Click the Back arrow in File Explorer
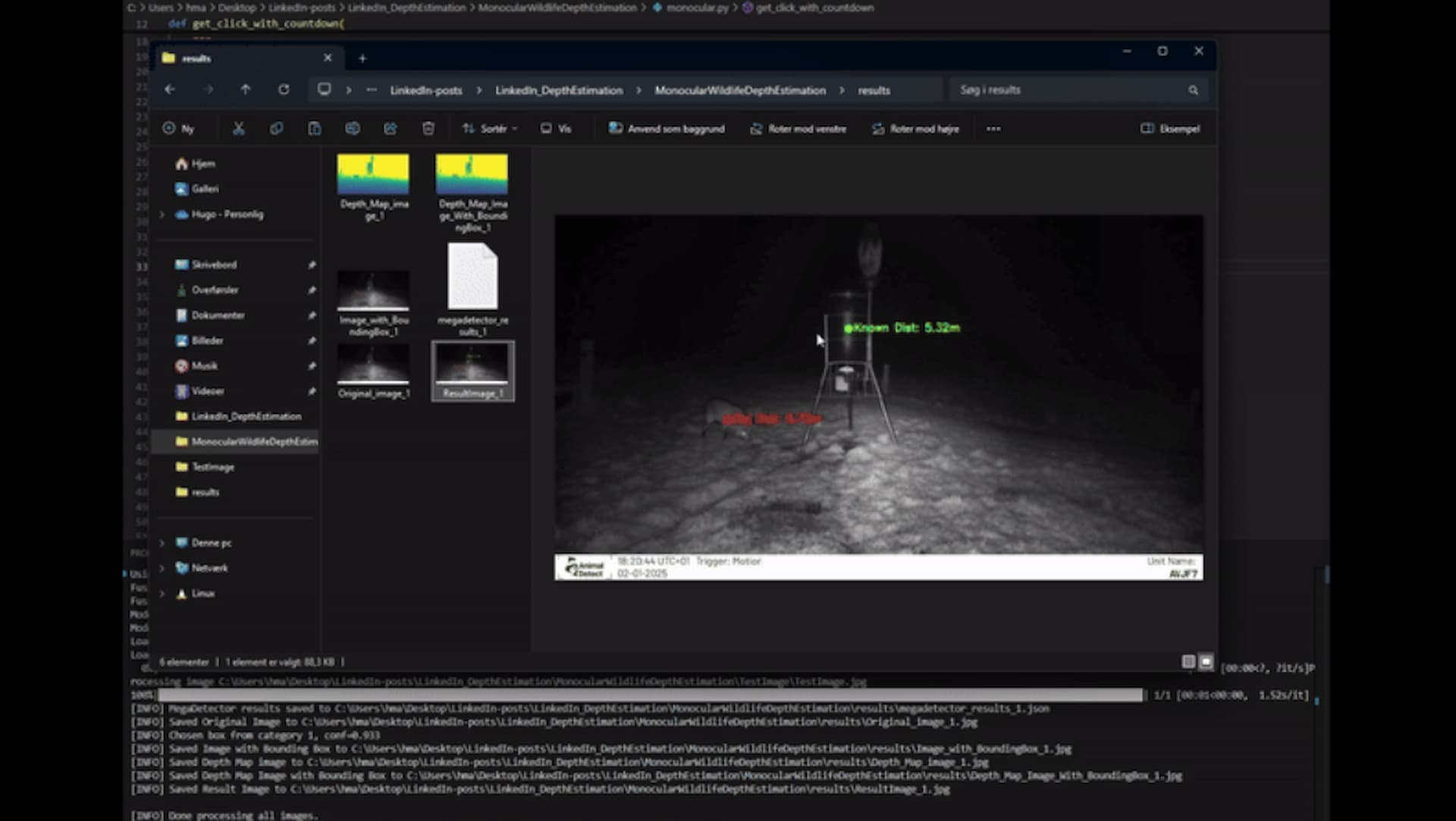This screenshot has width=1456, height=821. [x=170, y=89]
